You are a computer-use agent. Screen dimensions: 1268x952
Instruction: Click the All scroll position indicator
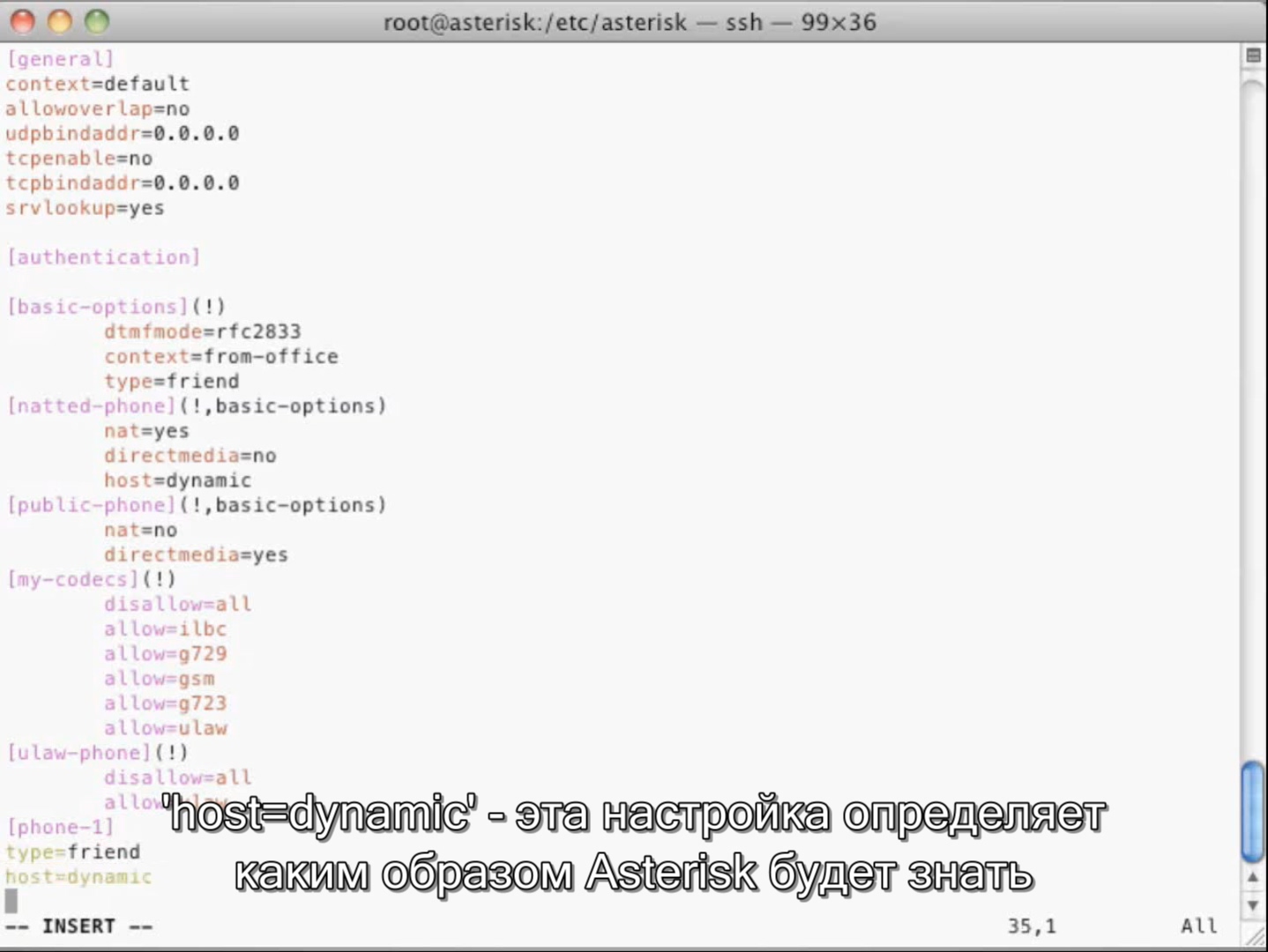click(1199, 926)
